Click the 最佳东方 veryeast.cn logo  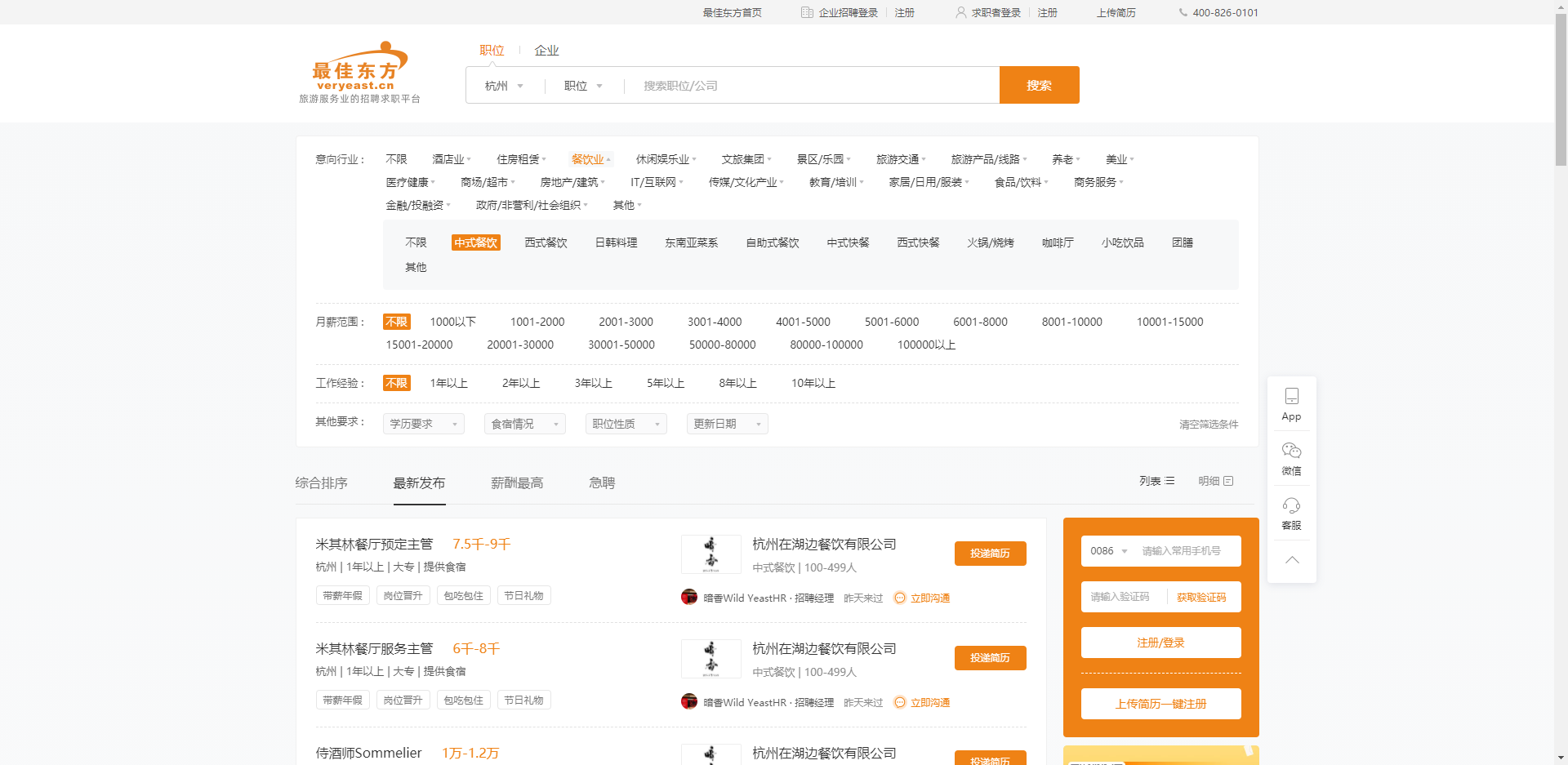pyautogui.click(x=359, y=73)
